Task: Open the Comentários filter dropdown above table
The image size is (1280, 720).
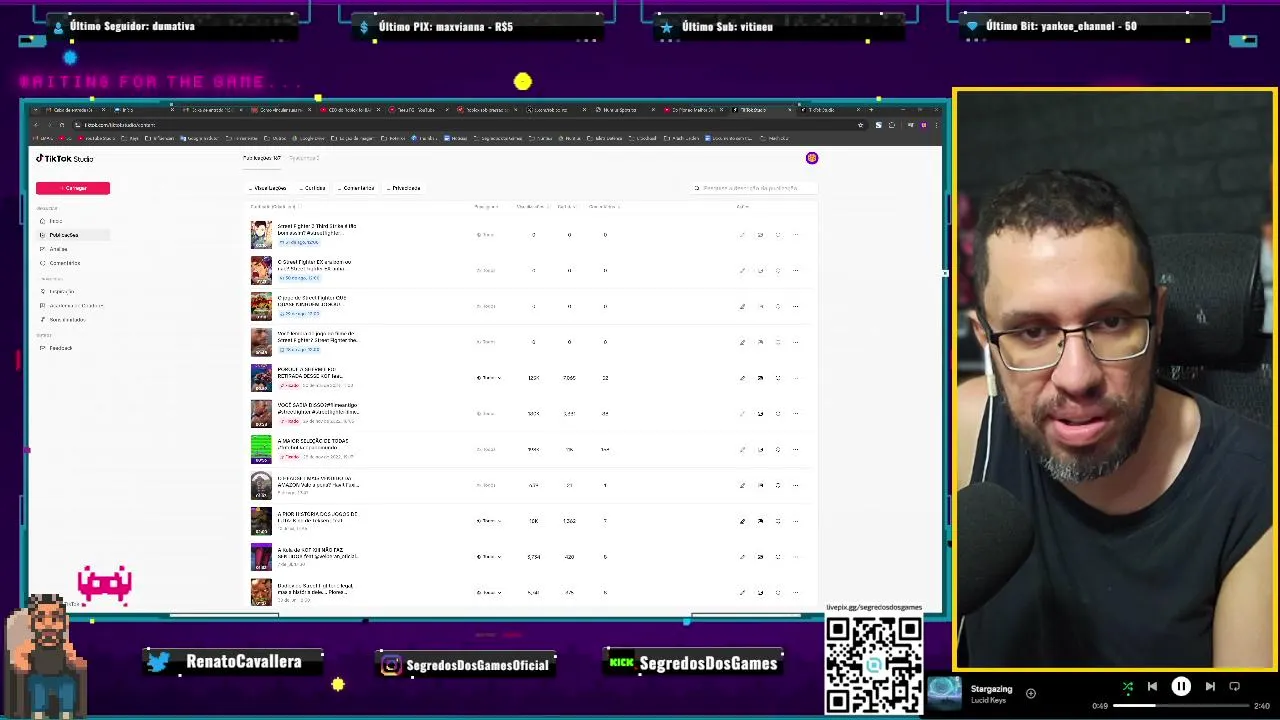Action: tap(356, 188)
